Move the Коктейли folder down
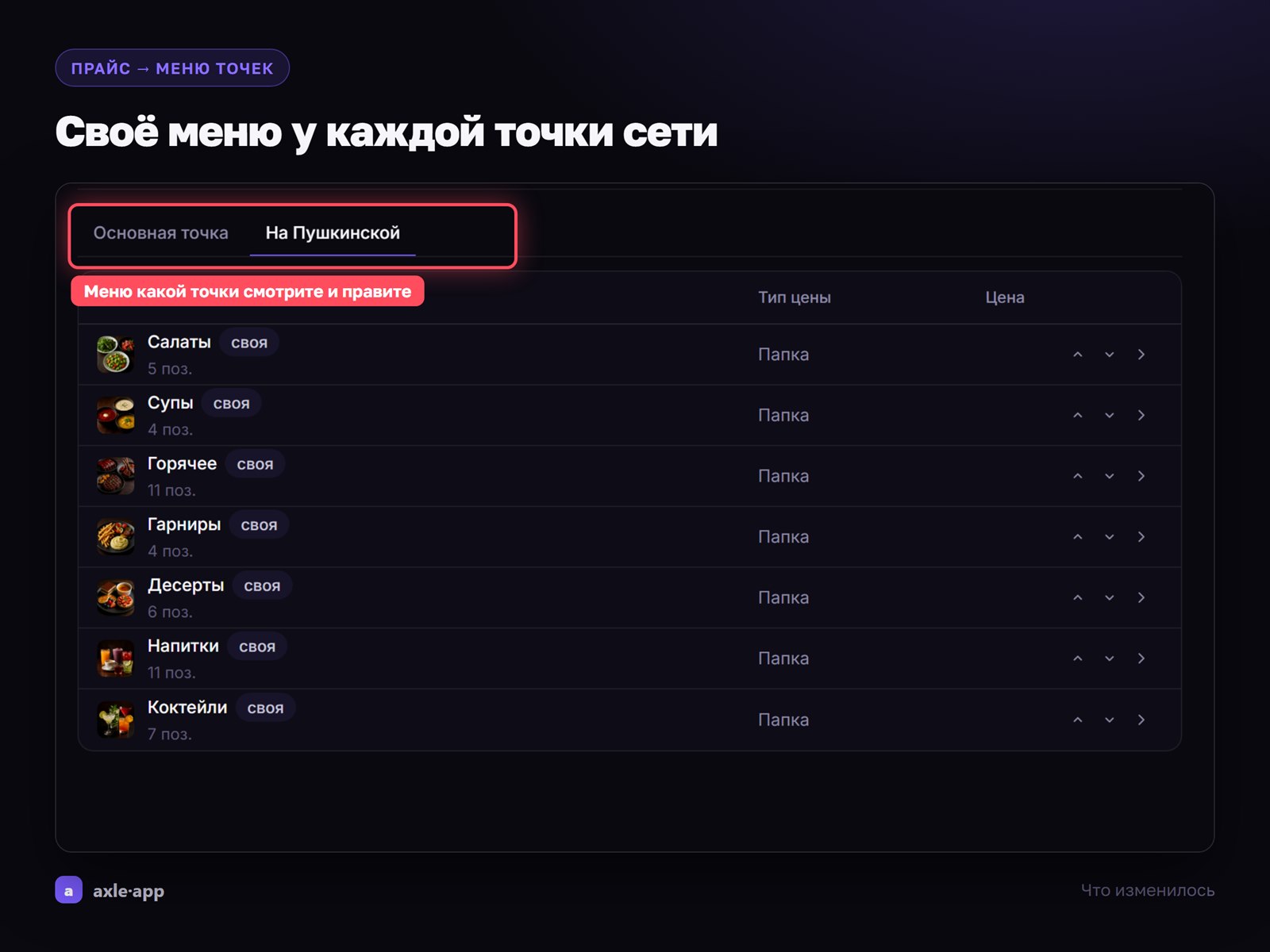The height and width of the screenshot is (952, 1270). [x=1110, y=720]
